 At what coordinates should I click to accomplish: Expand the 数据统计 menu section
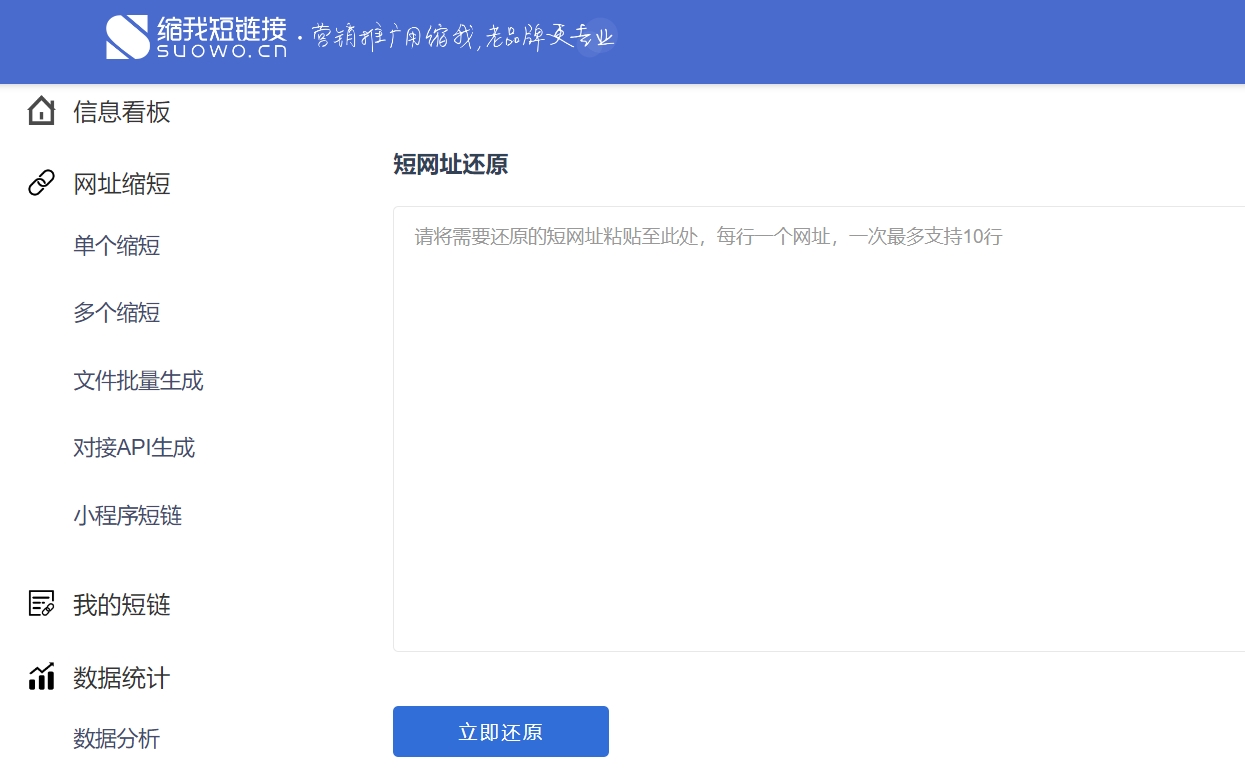pyautogui.click(x=121, y=678)
